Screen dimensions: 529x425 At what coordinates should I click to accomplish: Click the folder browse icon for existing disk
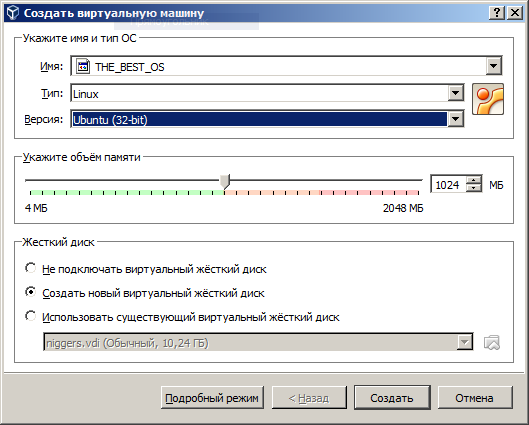coord(492,343)
